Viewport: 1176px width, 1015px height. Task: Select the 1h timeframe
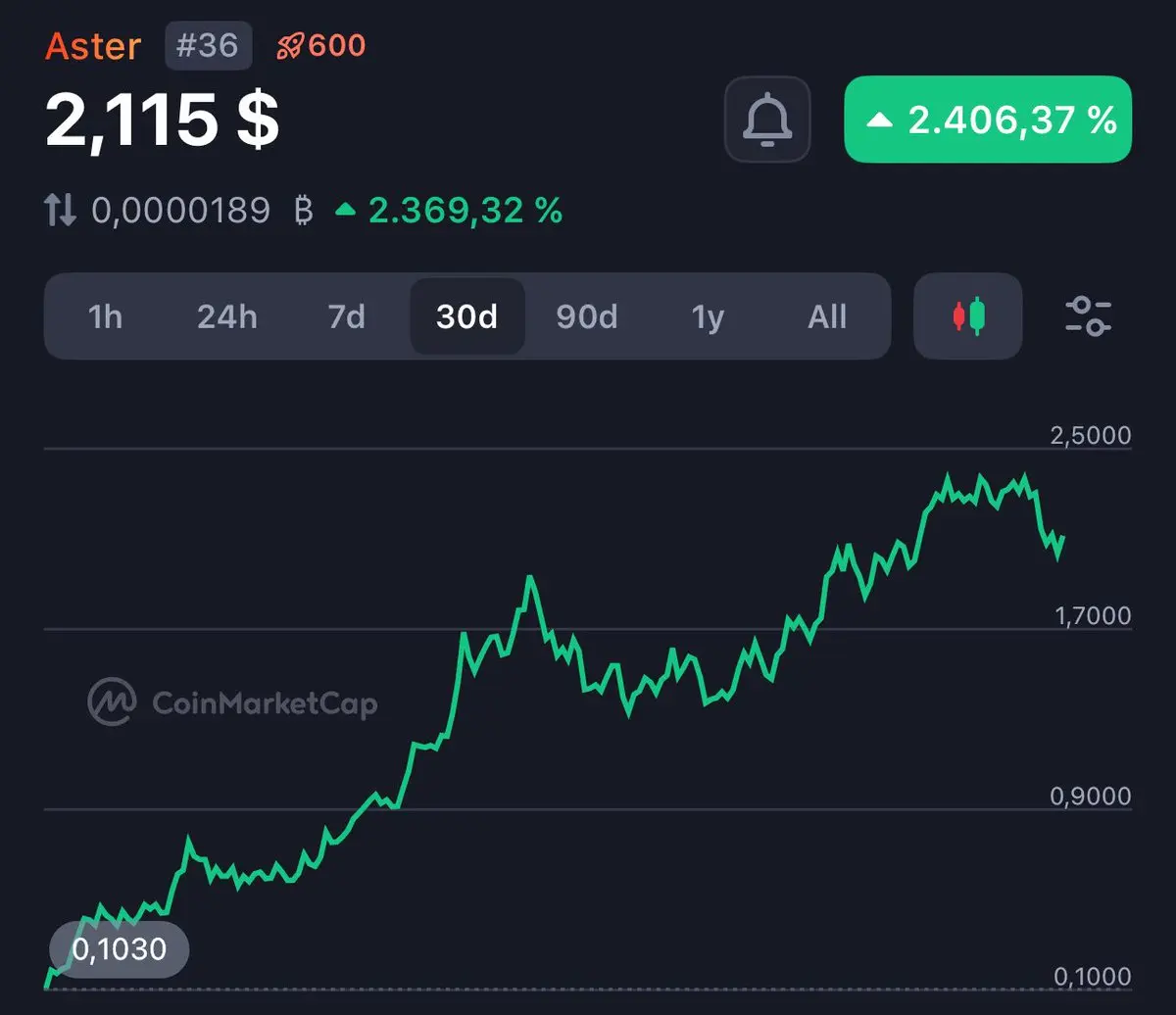point(105,317)
